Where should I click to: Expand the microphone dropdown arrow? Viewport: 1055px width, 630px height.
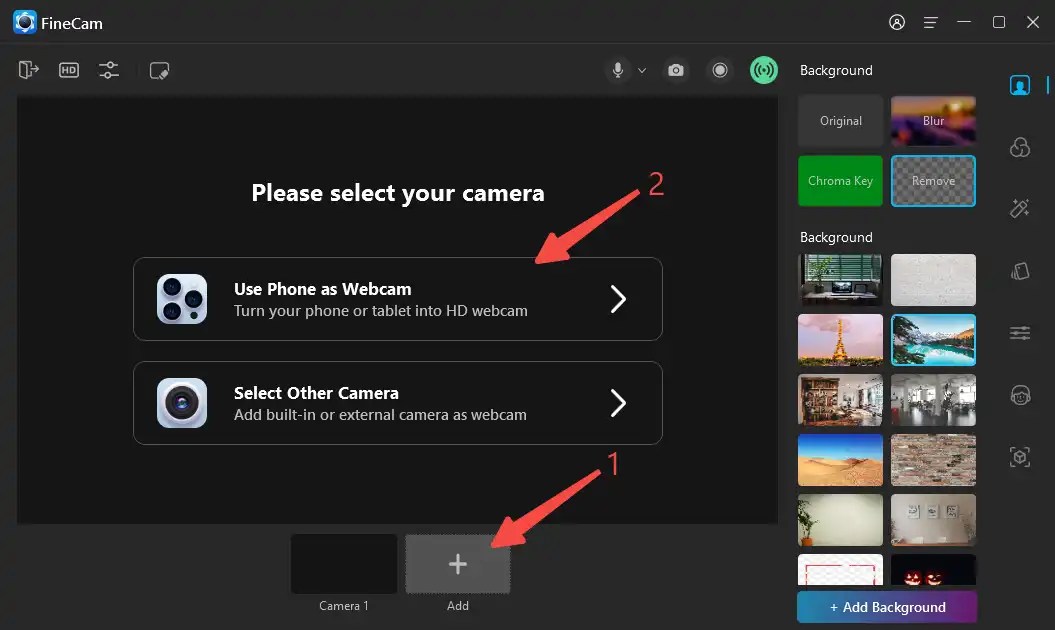[x=642, y=71]
